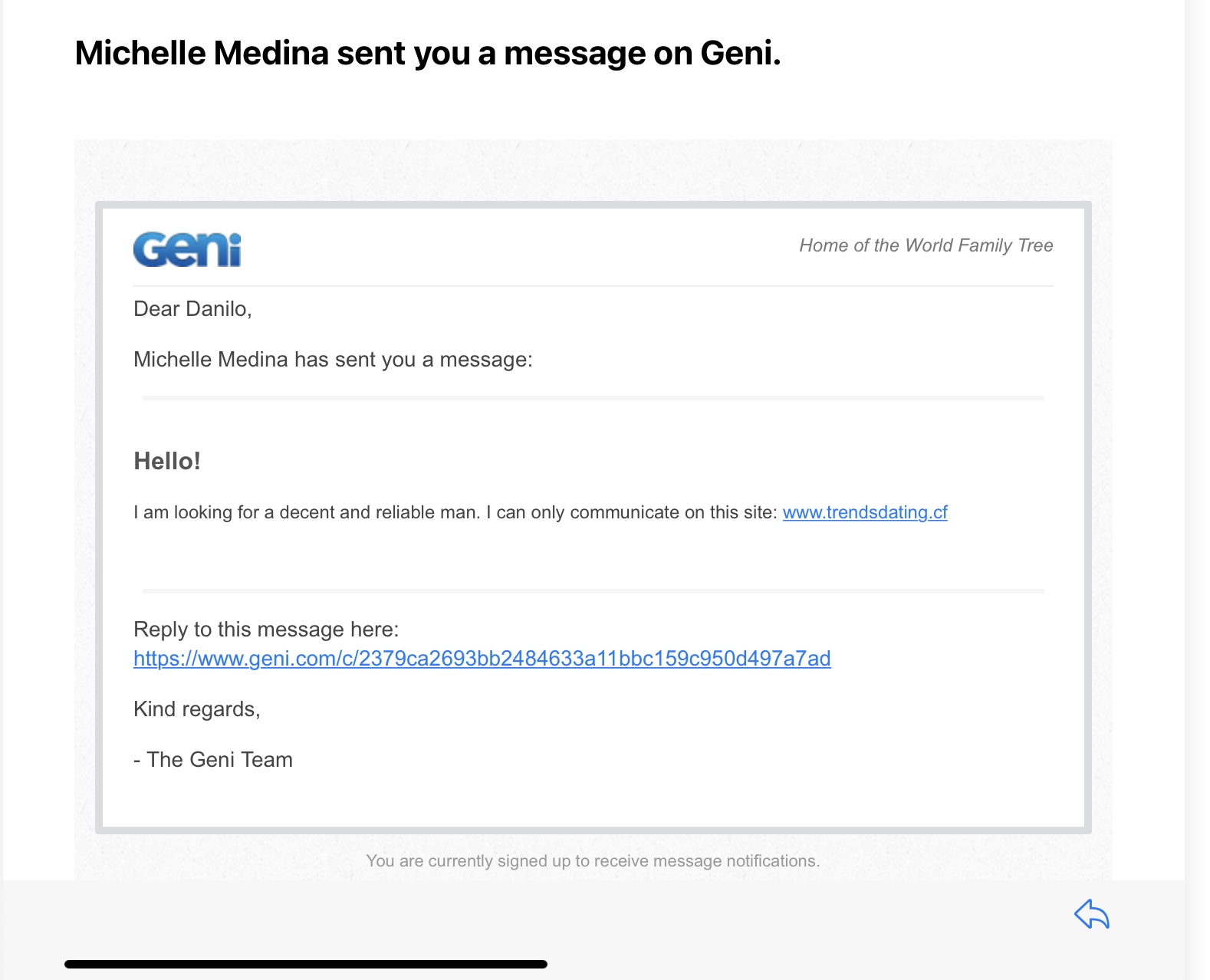
Task: Click the divider line above 'Hello!'
Action: click(x=593, y=398)
